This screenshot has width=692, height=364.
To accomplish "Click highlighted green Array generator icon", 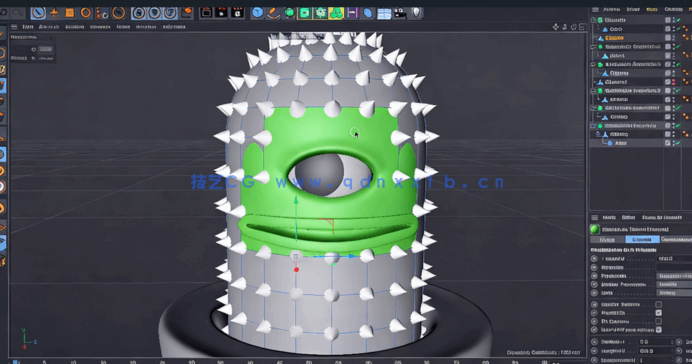I will coord(305,13).
